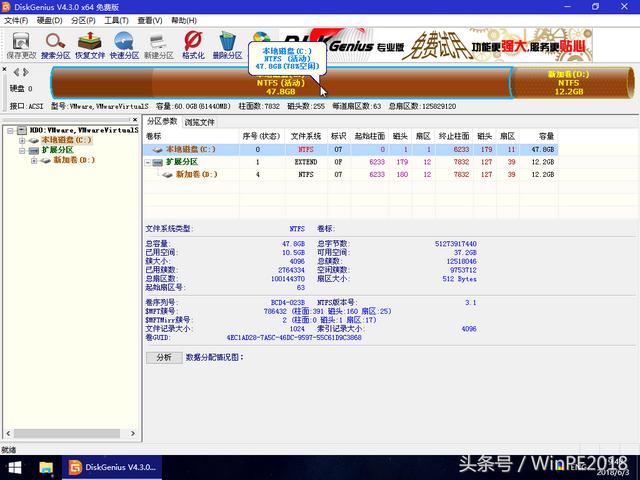Screen dimensions: 640x480
Task: Click the Delete Partition (删除分区) icon
Action: [227, 45]
